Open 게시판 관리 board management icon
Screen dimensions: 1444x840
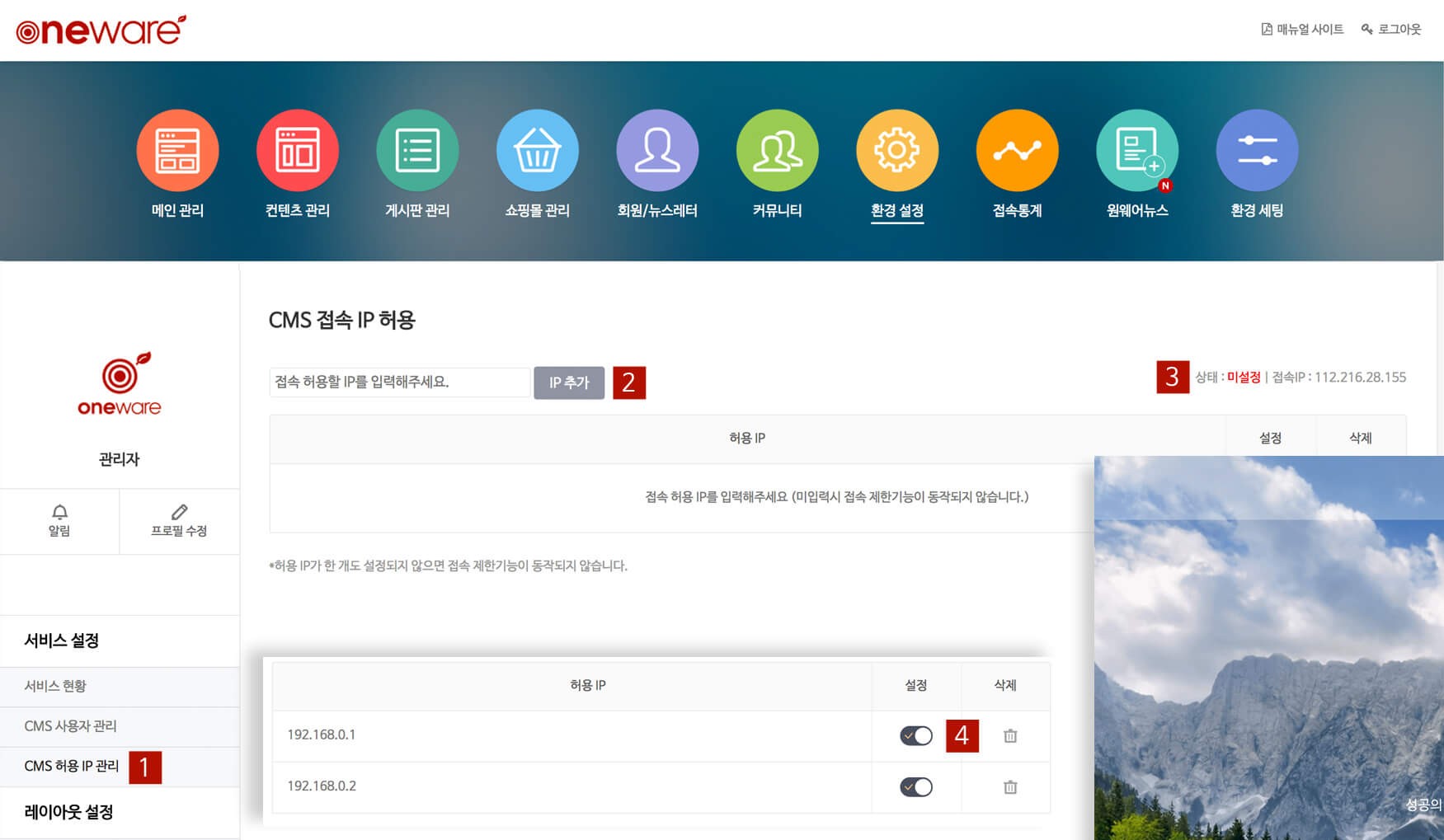[x=417, y=150]
